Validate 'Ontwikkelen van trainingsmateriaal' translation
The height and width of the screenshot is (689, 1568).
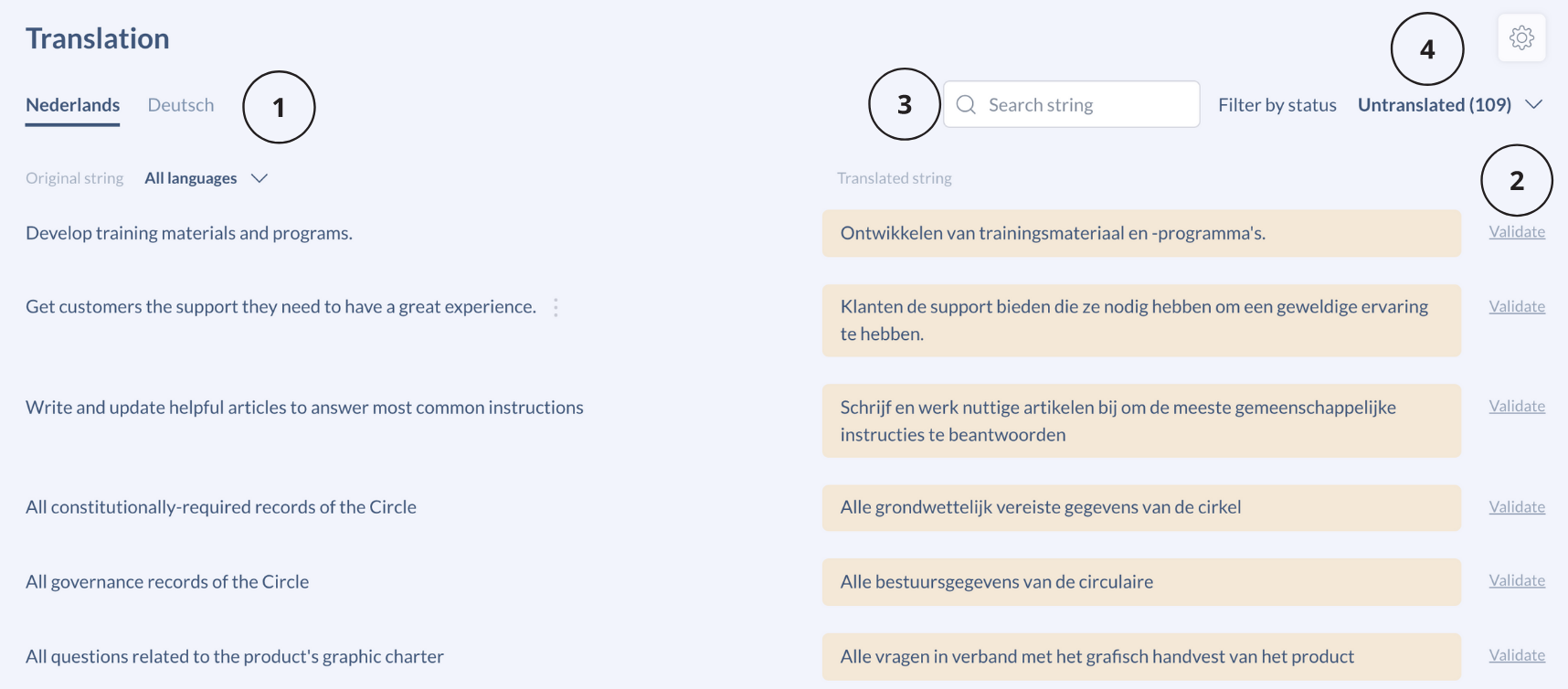[1517, 232]
